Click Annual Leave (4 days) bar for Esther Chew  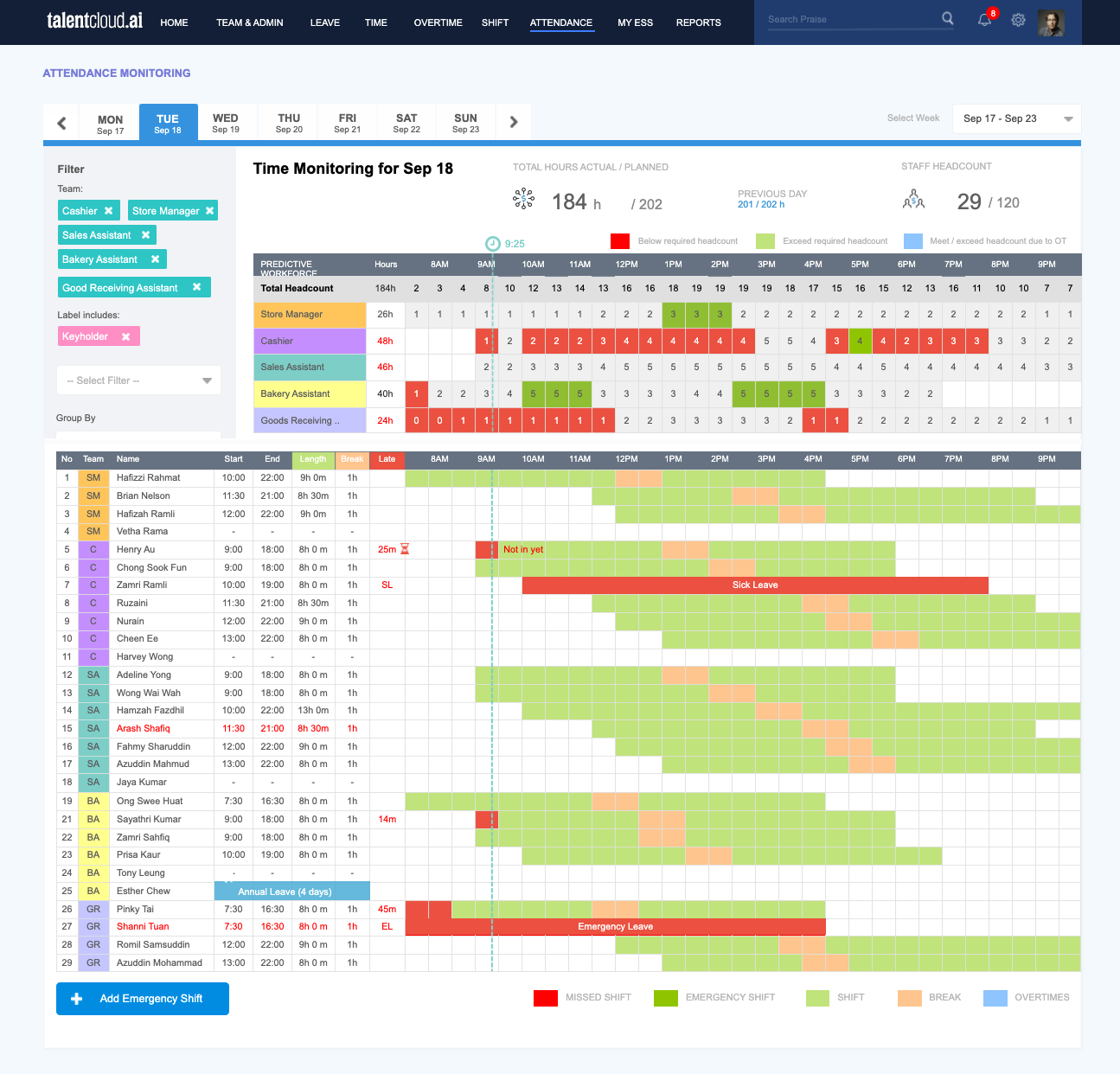click(x=292, y=892)
